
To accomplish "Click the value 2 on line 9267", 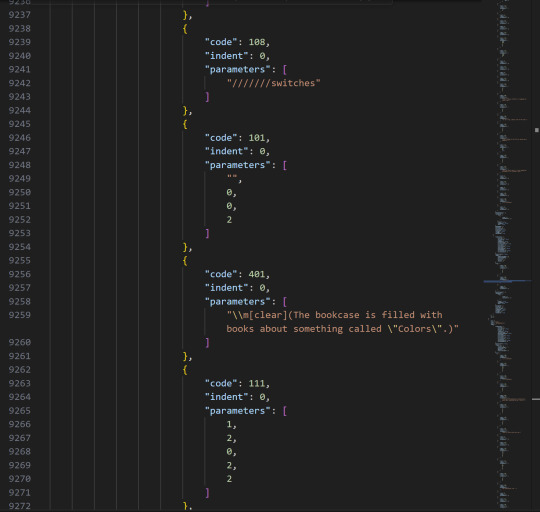I will (229, 438).
